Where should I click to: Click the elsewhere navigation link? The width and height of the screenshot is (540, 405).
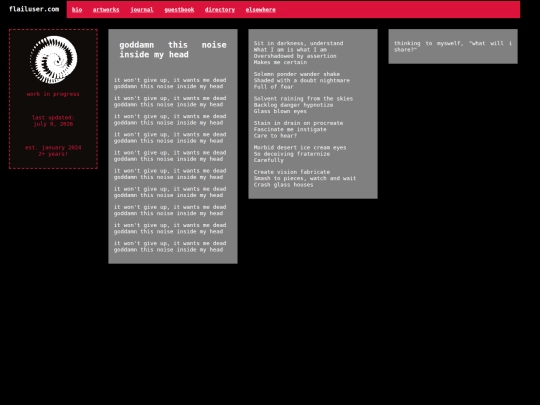pyautogui.click(x=261, y=10)
